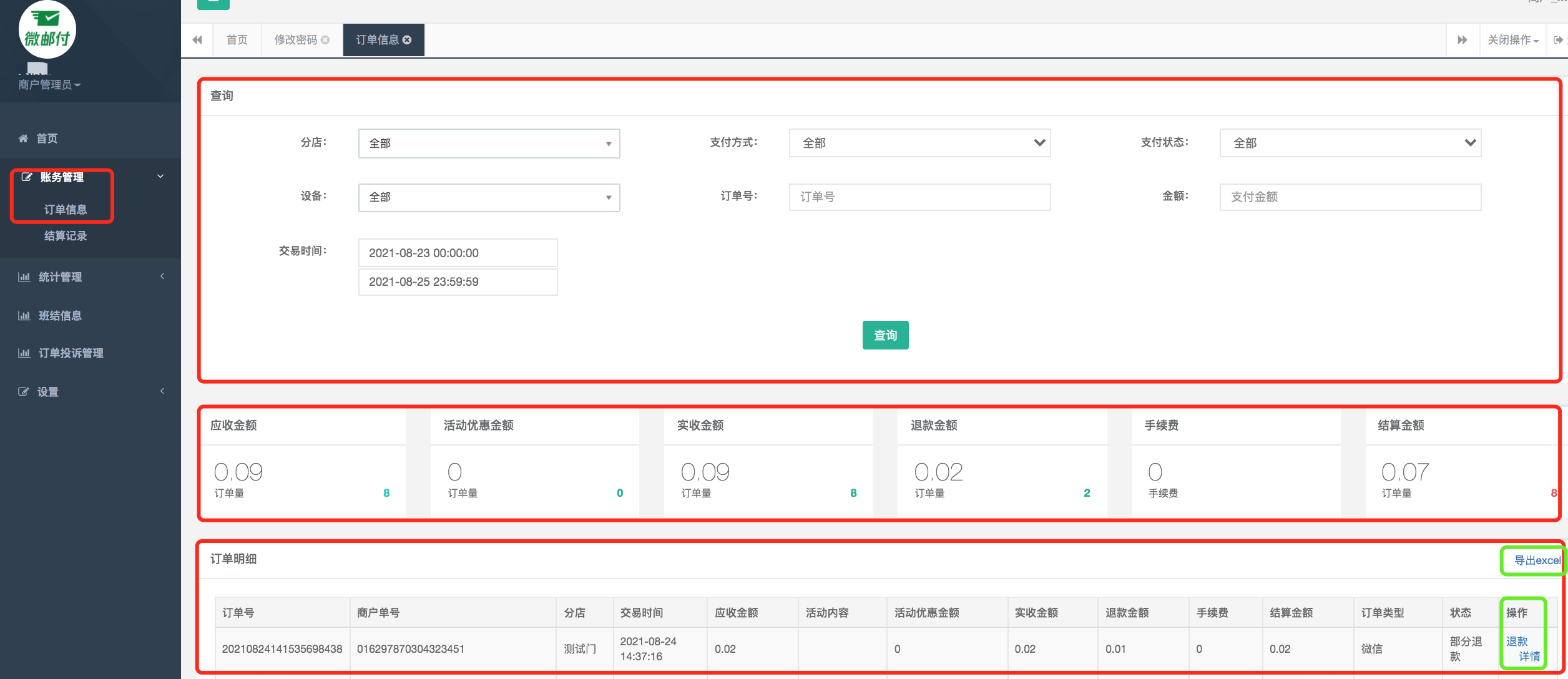
Task: Click the home icon next to 首页 in sidebar
Action: click(x=23, y=139)
